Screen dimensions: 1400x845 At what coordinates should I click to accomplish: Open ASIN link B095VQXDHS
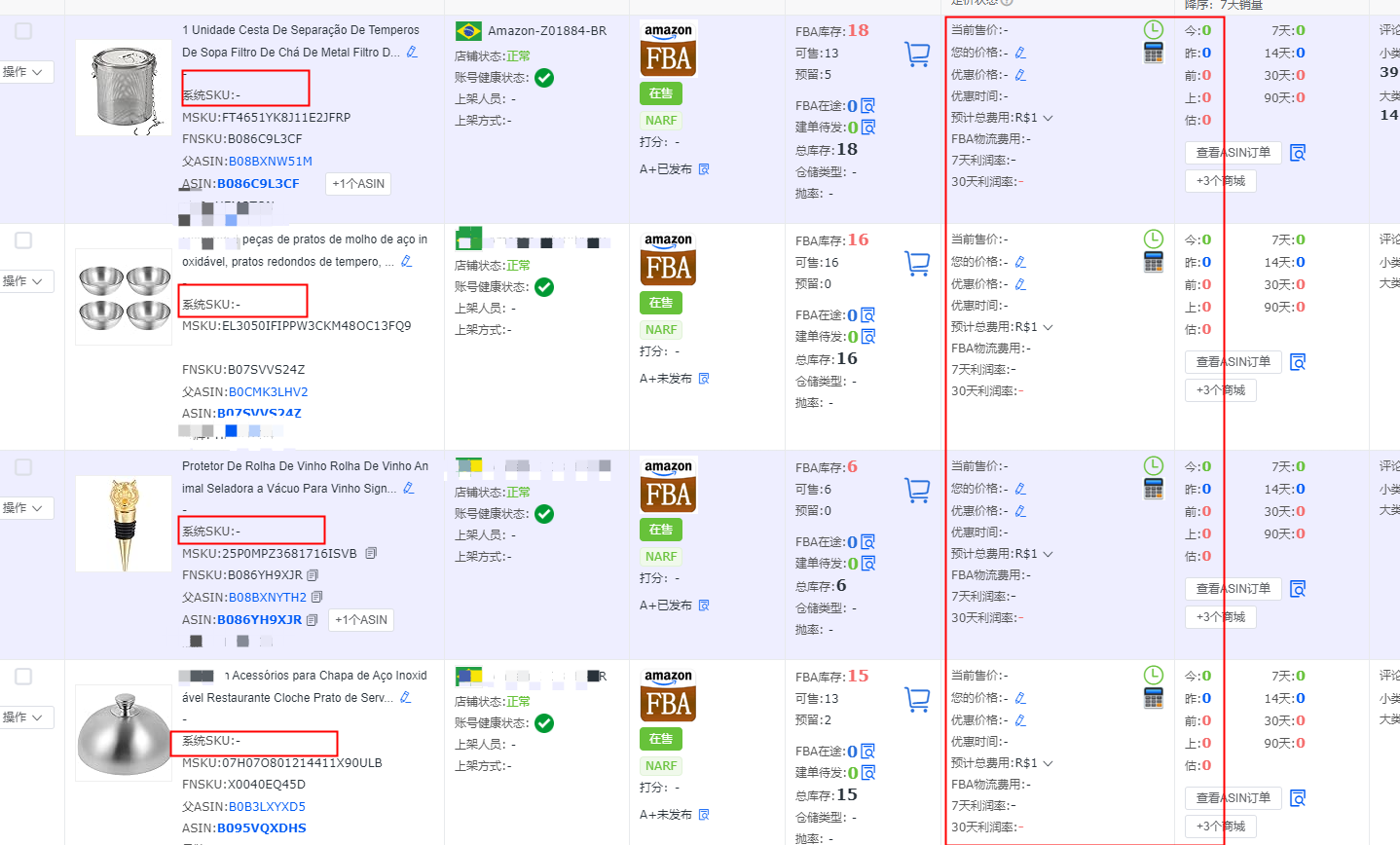click(262, 828)
